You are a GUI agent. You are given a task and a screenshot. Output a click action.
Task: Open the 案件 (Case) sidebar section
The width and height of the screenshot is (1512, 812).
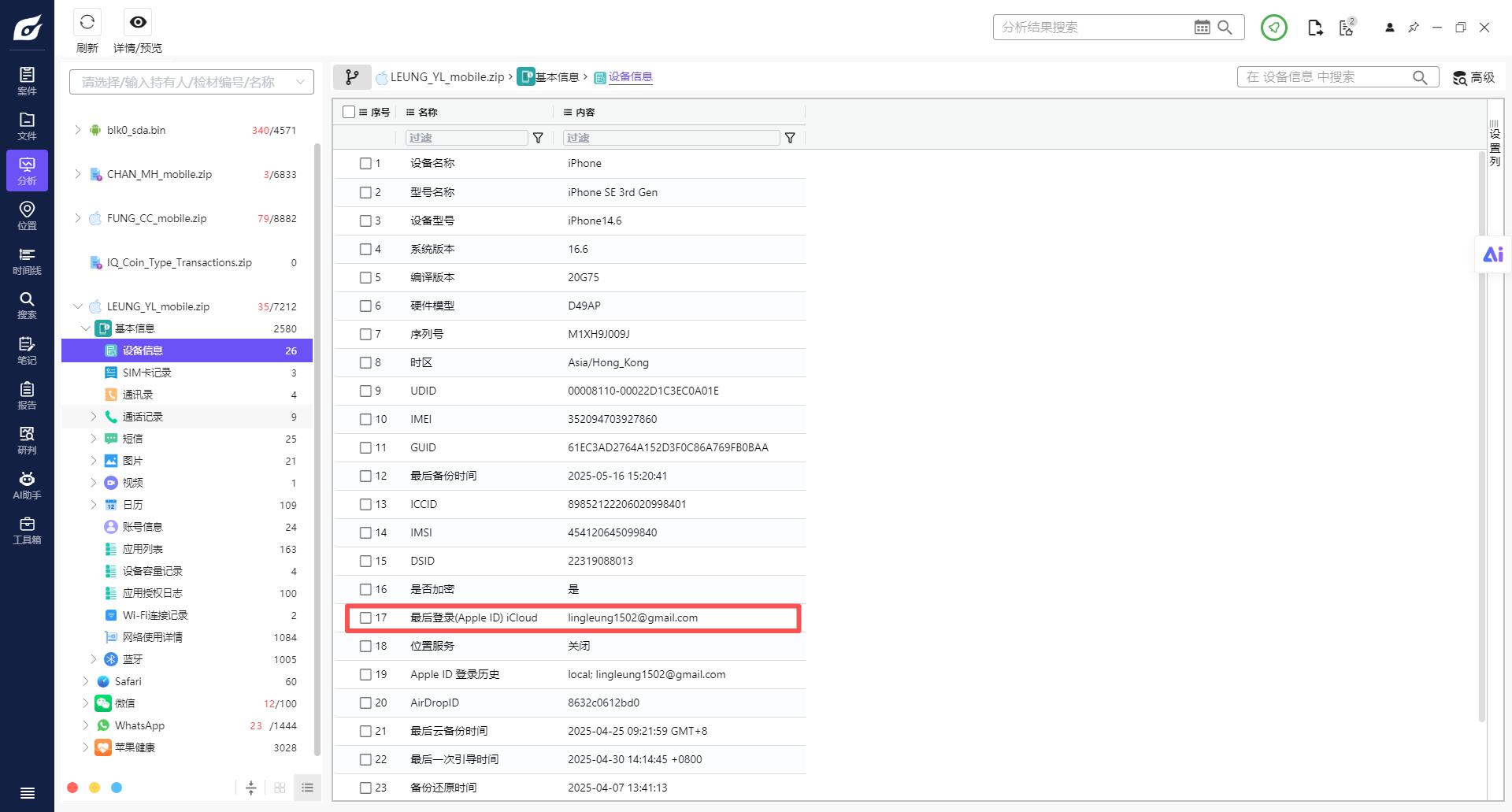[27, 81]
